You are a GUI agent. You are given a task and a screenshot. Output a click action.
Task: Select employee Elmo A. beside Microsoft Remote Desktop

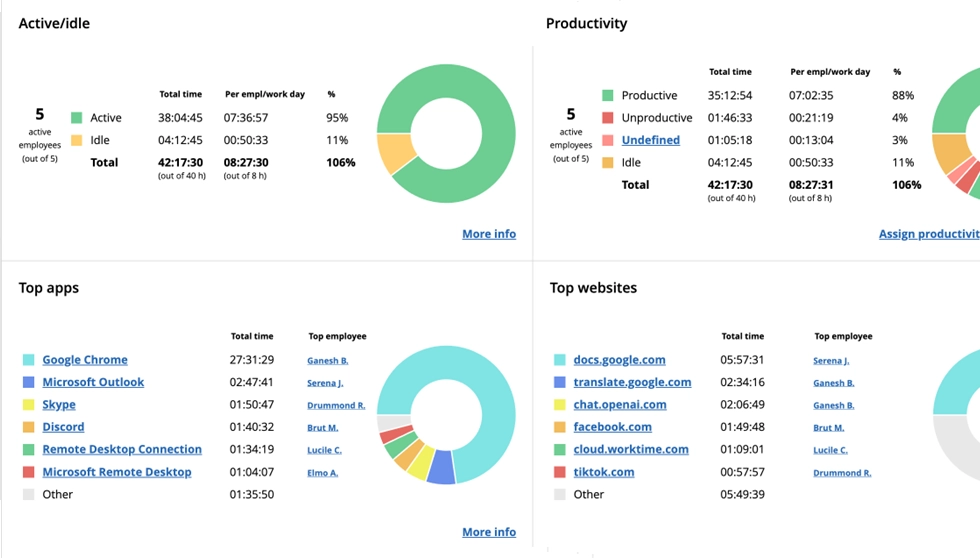[x=322, y=473]
